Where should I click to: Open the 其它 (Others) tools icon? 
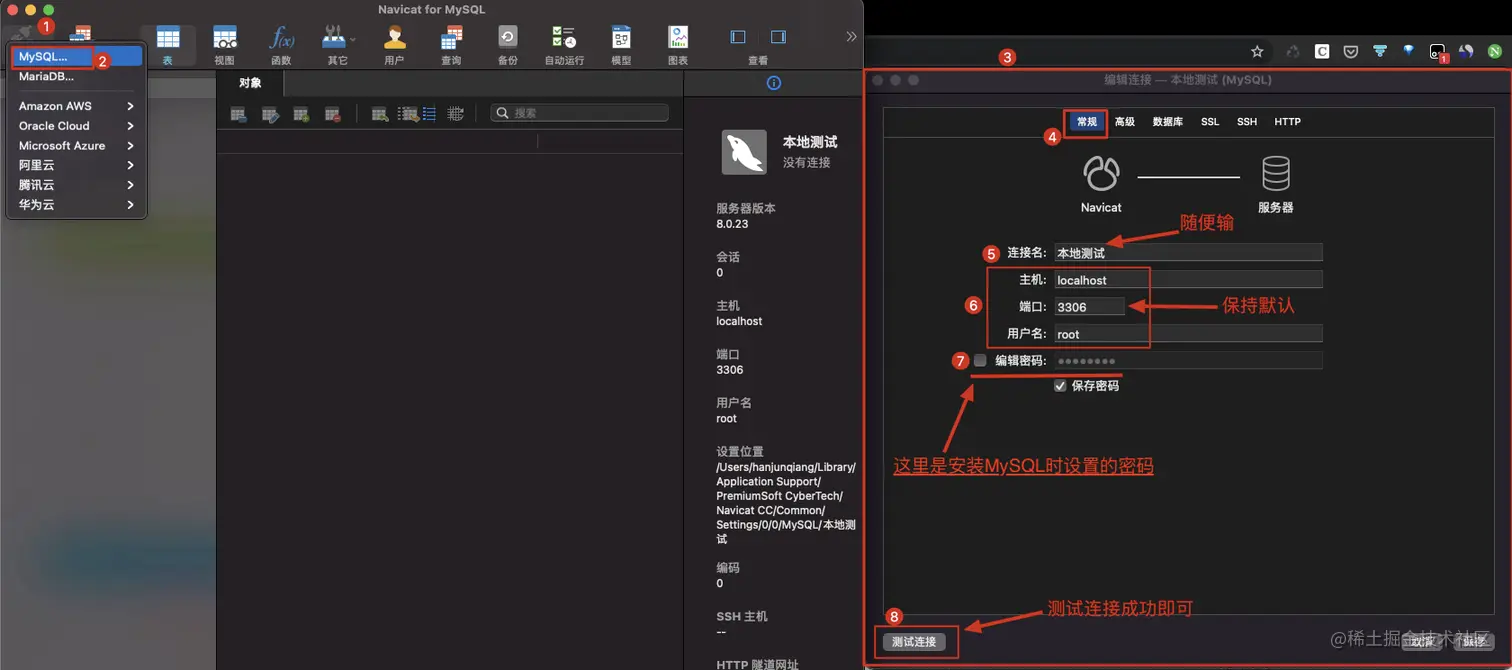click(334, 45)
